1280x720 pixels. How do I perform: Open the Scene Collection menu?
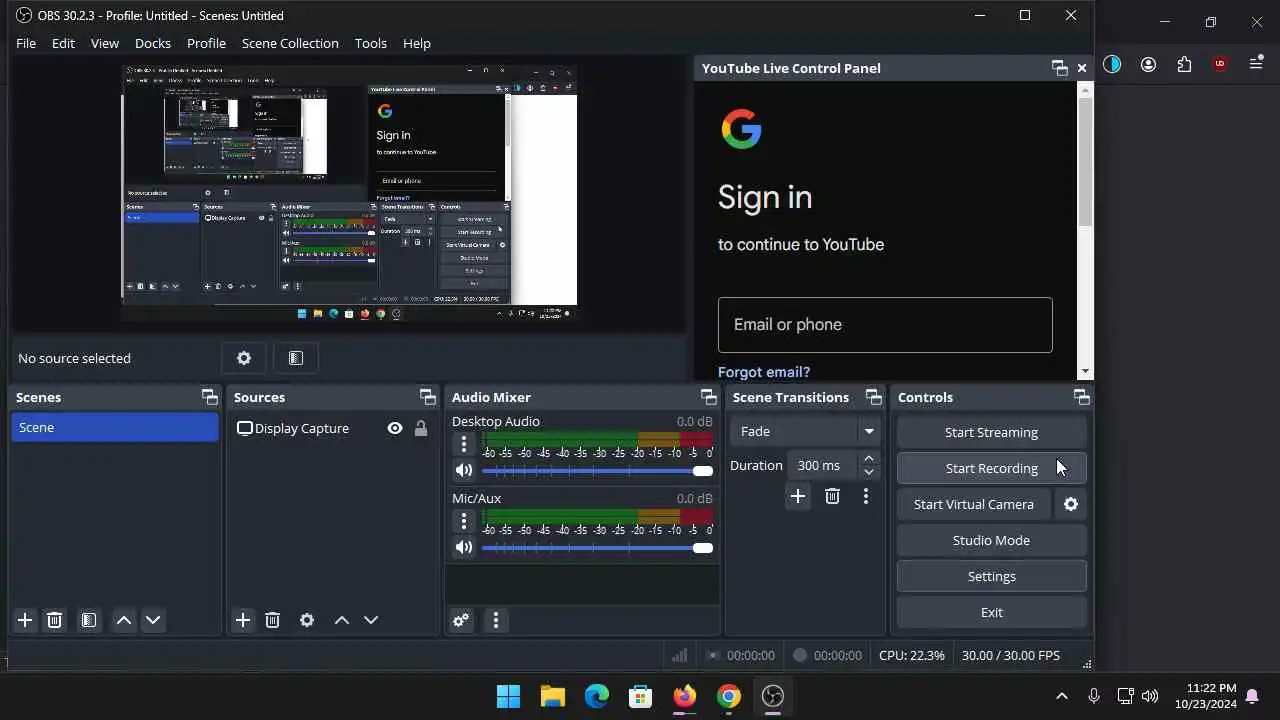[x=290, y=43]
